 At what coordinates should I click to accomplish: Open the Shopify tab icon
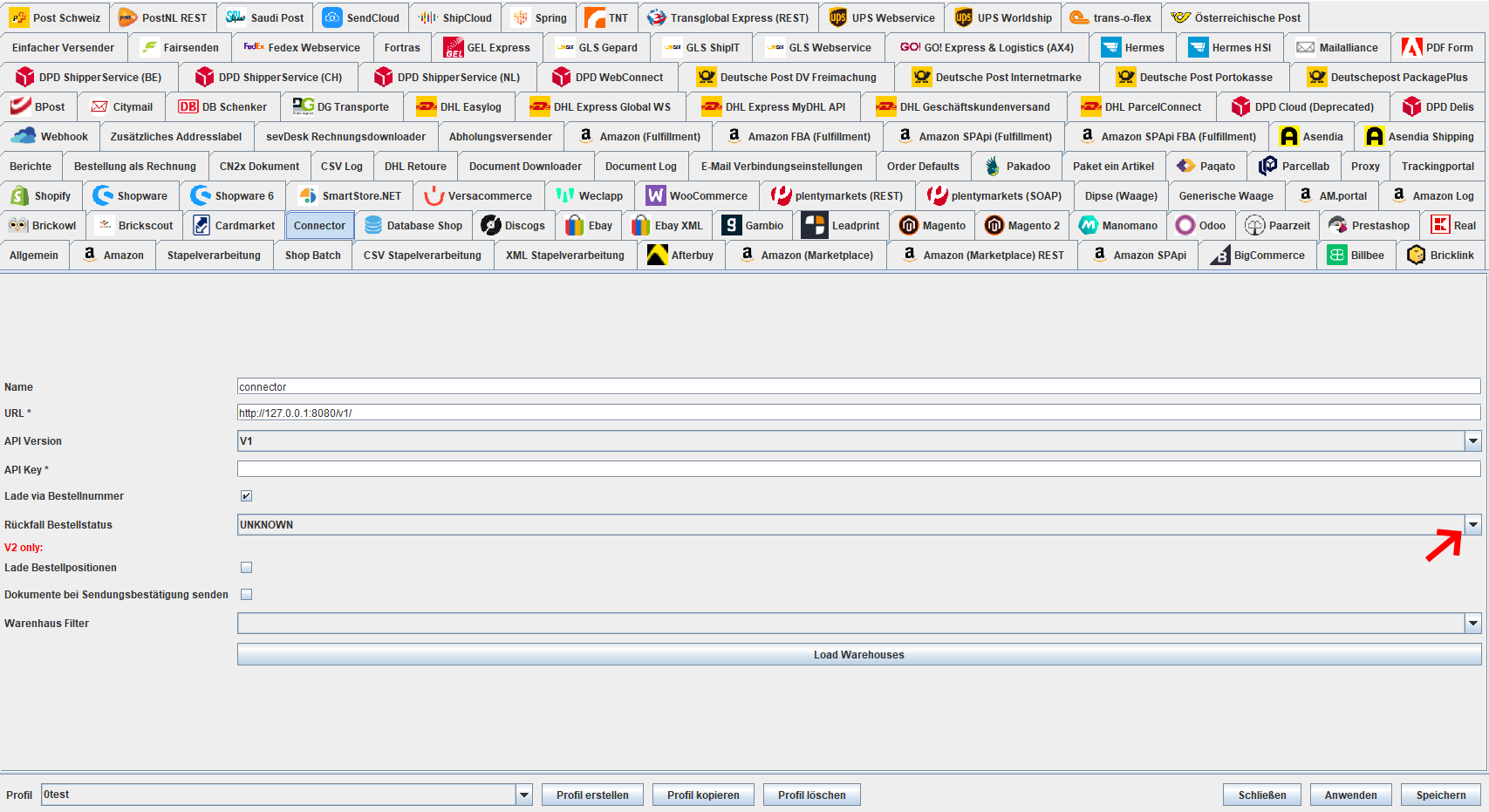[x=19, y=195]
